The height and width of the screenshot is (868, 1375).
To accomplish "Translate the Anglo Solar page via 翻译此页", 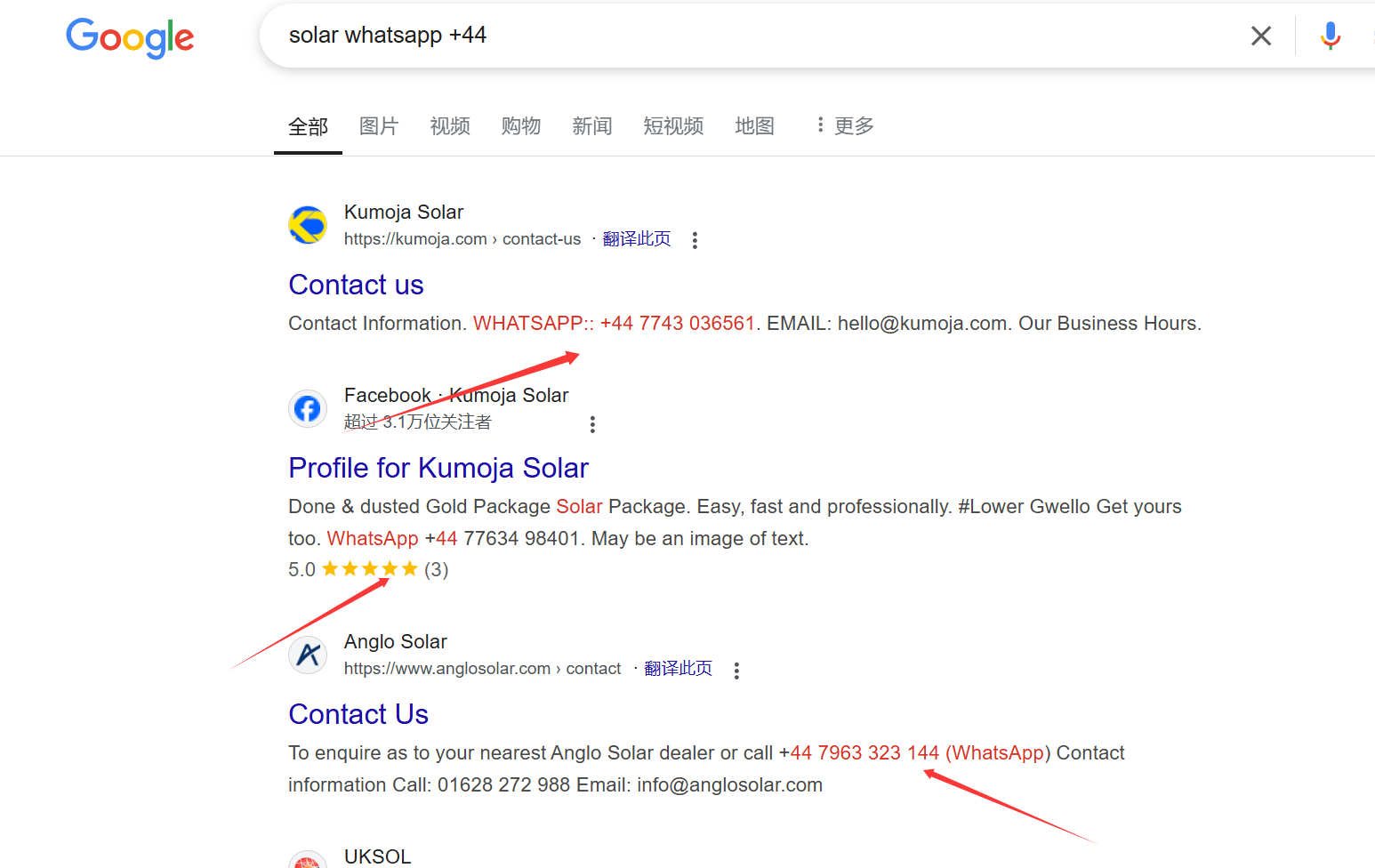I will click(678, 669).
